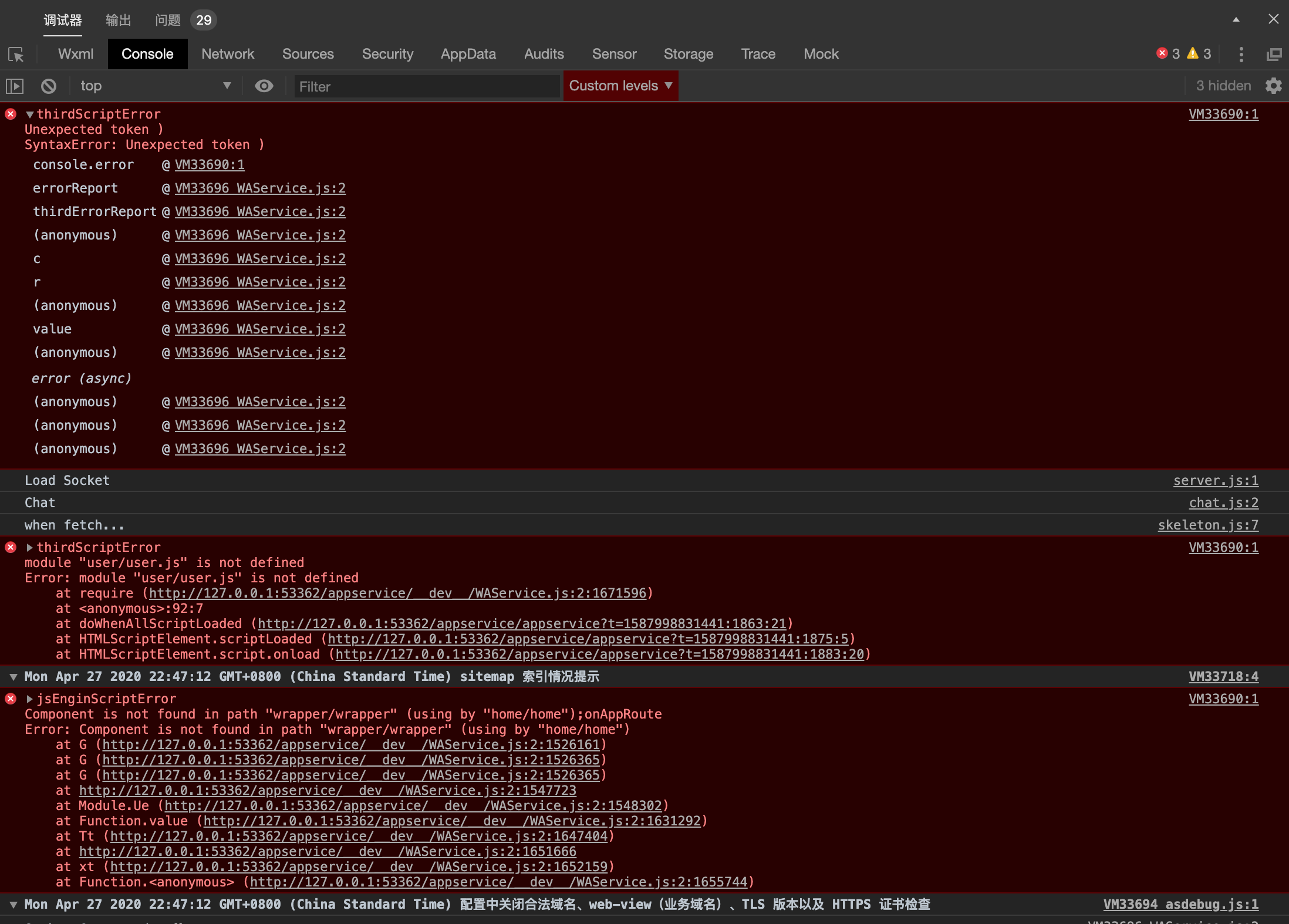
Task: Click the element inspector picker icon
Action: [x=16, y=55]
